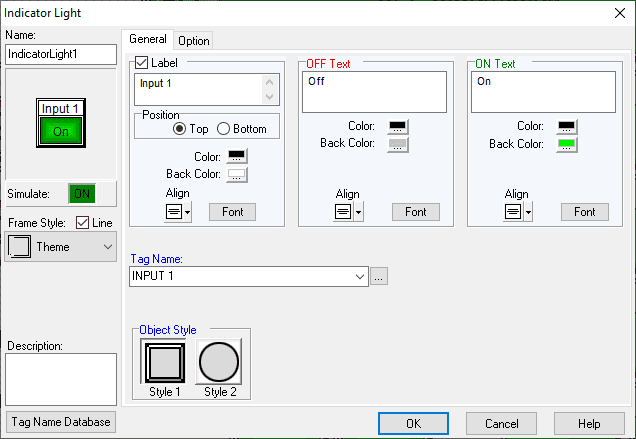Toggle the Line frame style checkbox
Screen dimensions: 636x439
pos(82,222)
